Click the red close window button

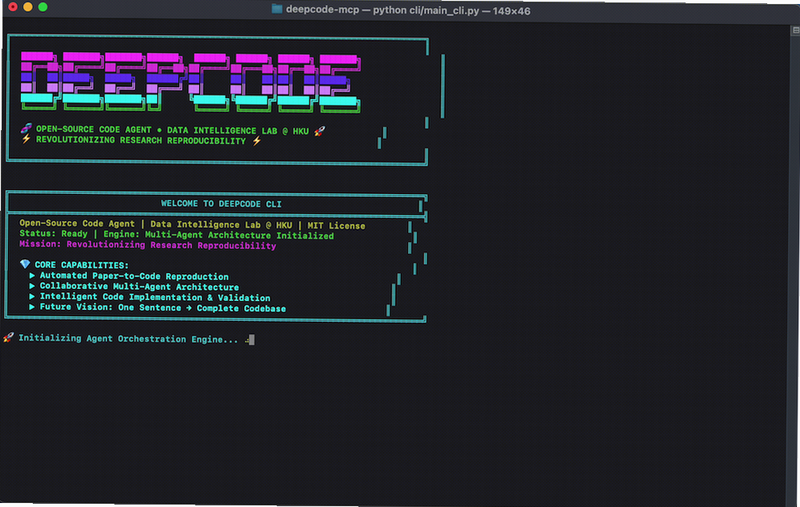tap(13, 7)
